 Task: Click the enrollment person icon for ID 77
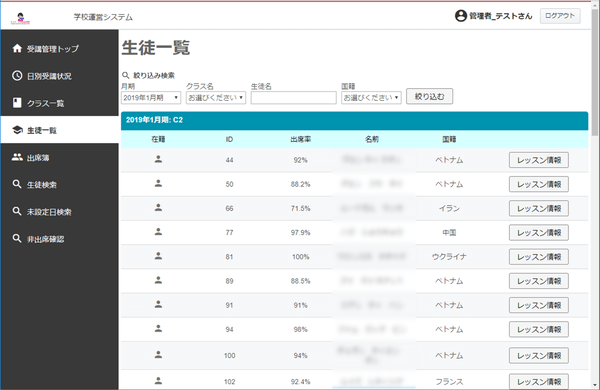[158, 232]
